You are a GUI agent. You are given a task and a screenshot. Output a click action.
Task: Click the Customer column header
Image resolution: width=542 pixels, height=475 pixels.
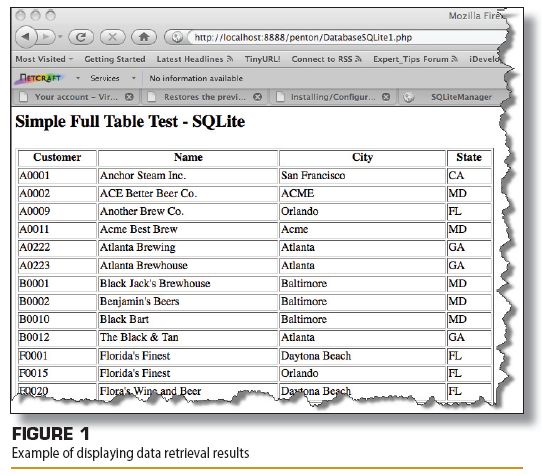coord(57,157)
